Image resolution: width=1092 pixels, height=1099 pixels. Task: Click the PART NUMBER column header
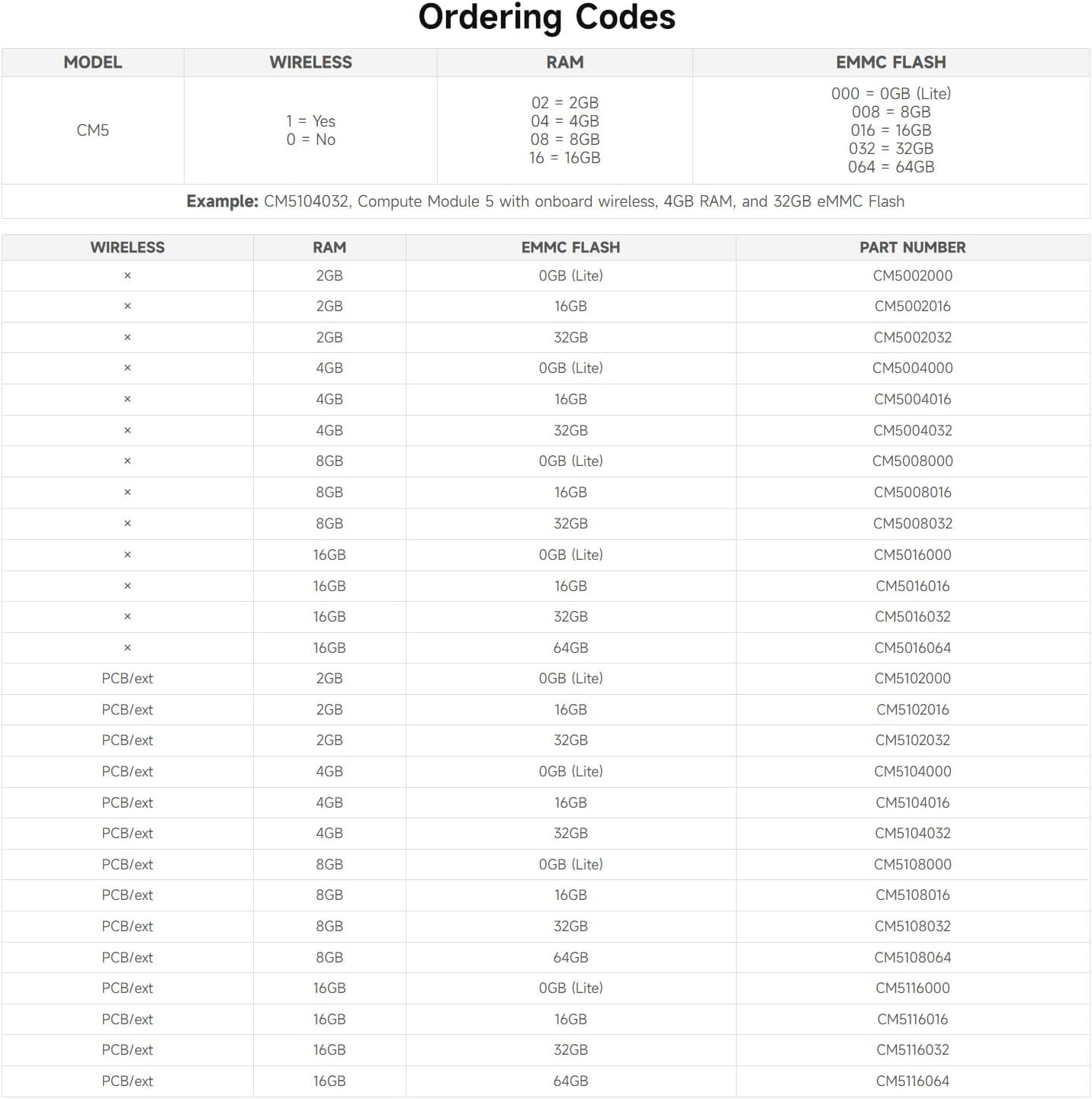[912, 248]
